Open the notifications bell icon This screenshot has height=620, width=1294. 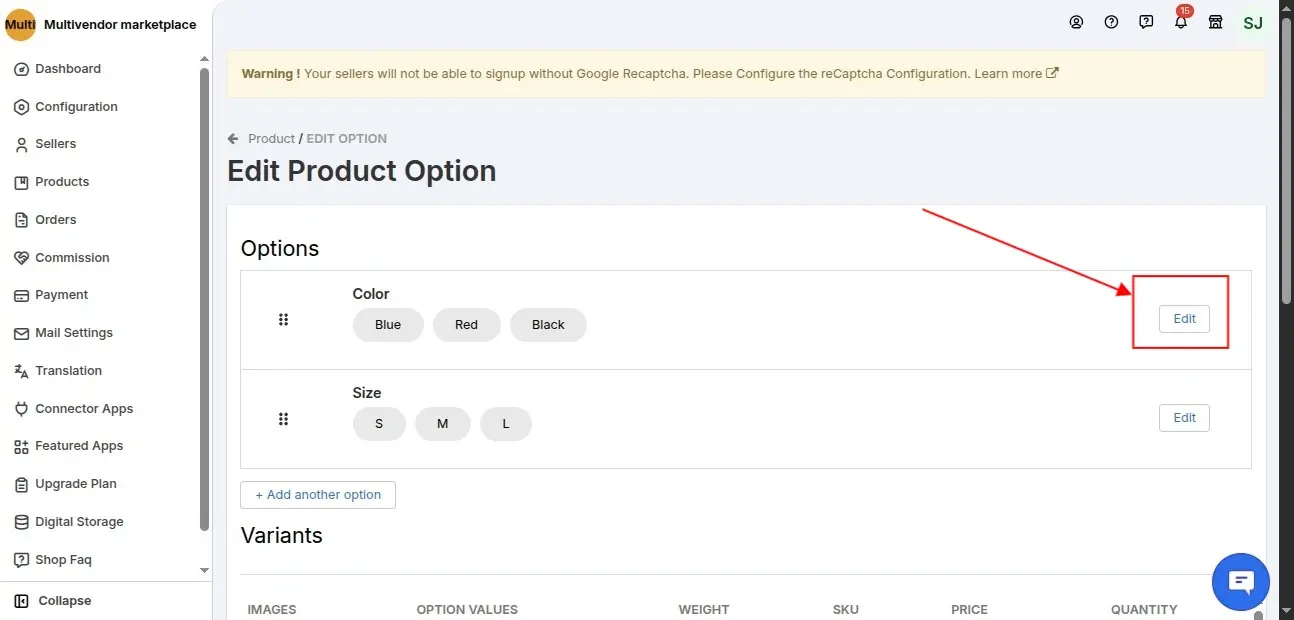point(1181,22)
